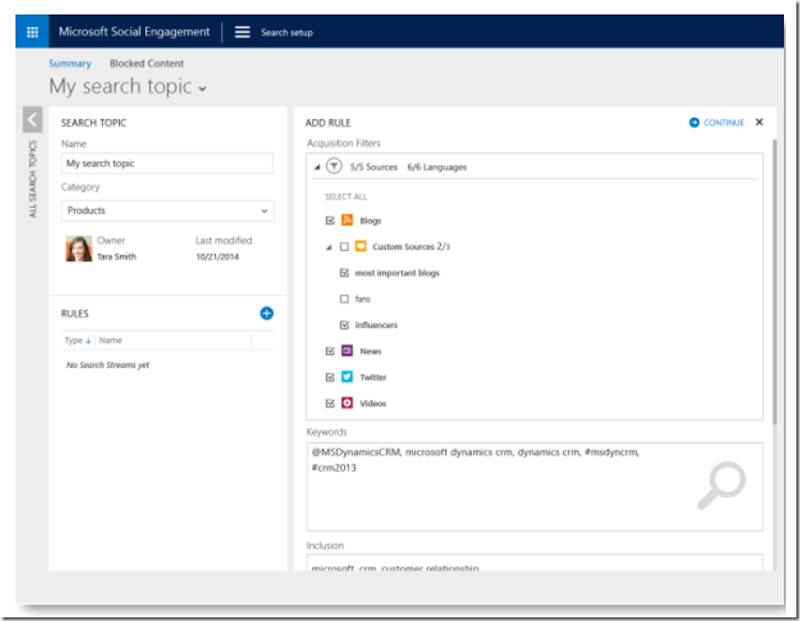Viewport: 800px width, 621px height.
Task: Click the Add Rule panel scrollbar
Action: click(x=774, y=282)
